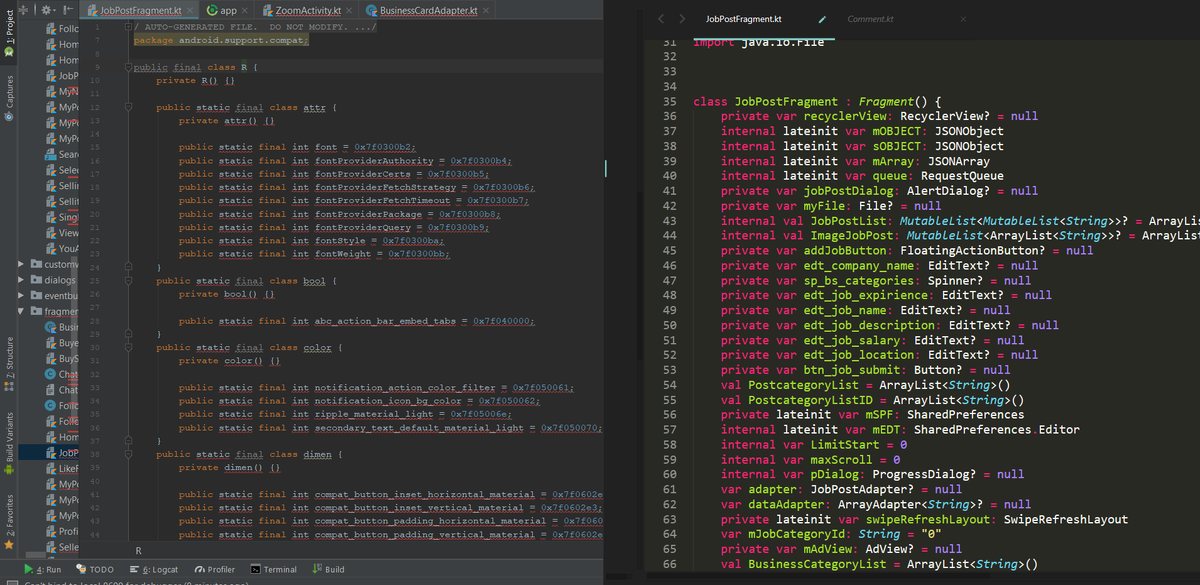Collapse the header comment fold at line 1
Image resolution: width=1200 pixels, height=585 pixels.
click(x=128, y=27)
